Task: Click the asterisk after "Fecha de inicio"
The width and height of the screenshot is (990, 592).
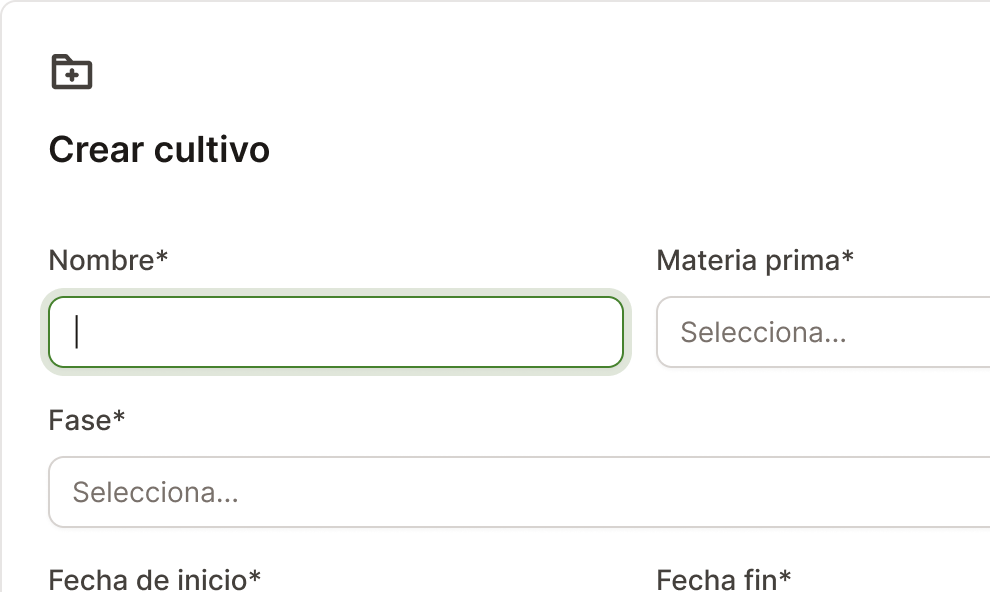Action: pos(255,577)
